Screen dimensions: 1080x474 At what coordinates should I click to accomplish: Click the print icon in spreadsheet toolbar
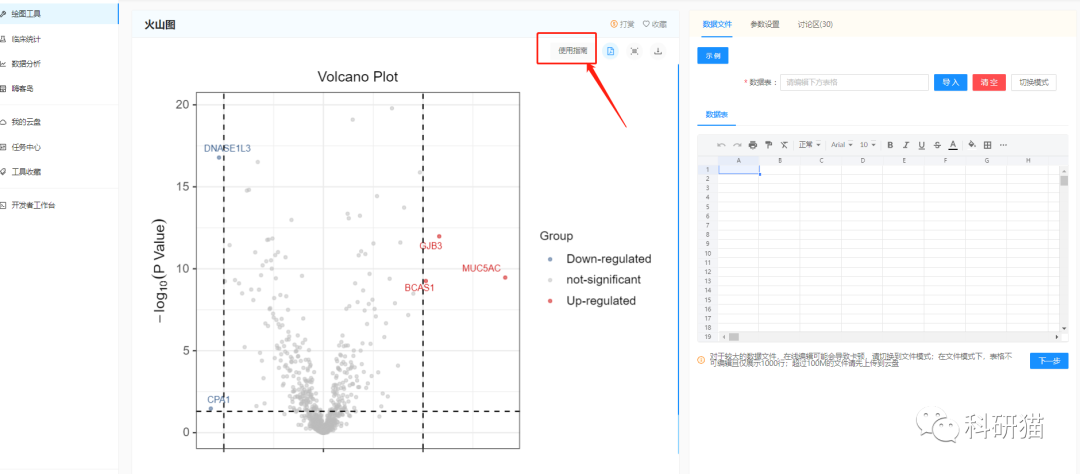pyautogui.click(x=753, y=145)
